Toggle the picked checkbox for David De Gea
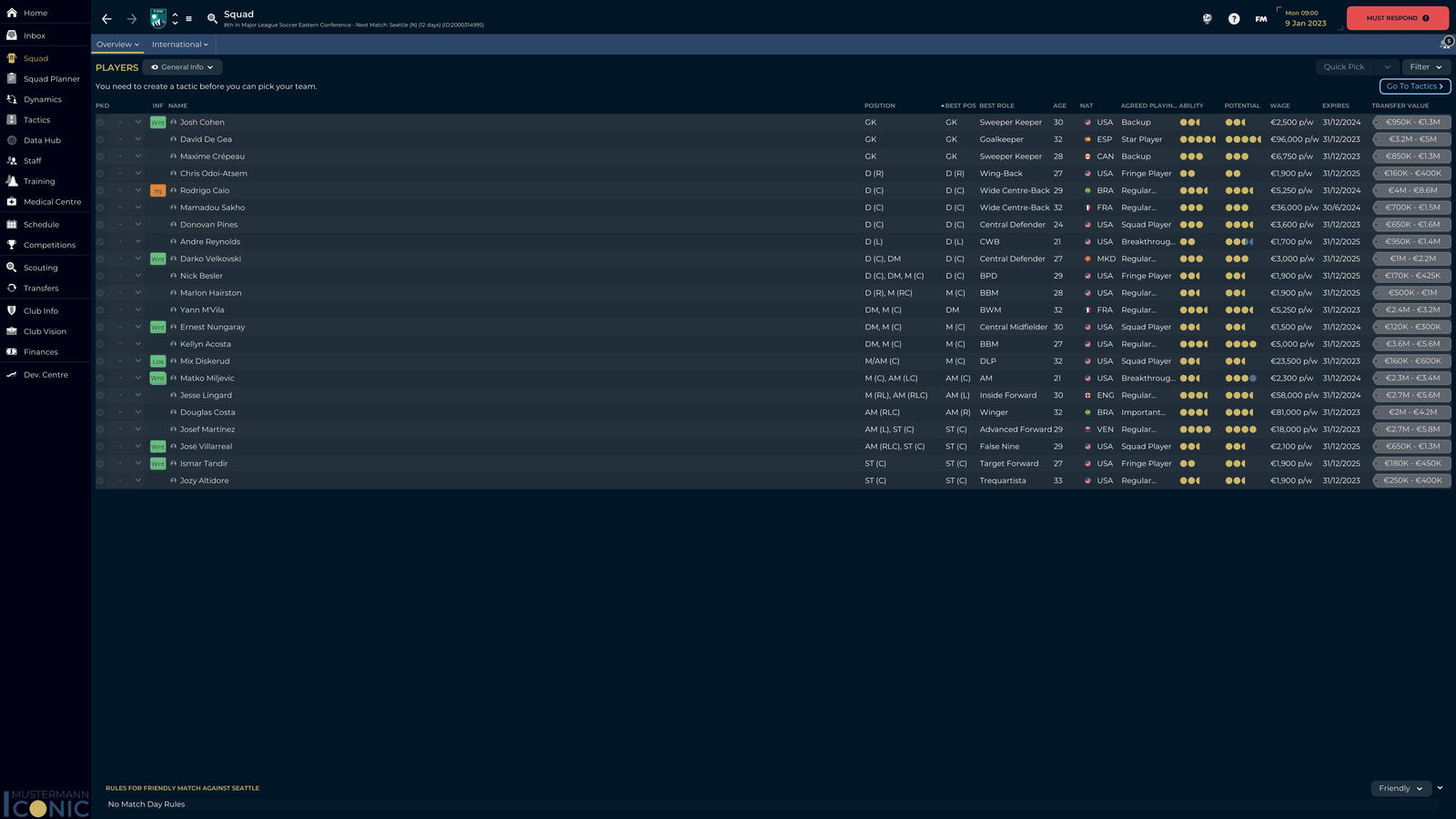 (100, 140)
